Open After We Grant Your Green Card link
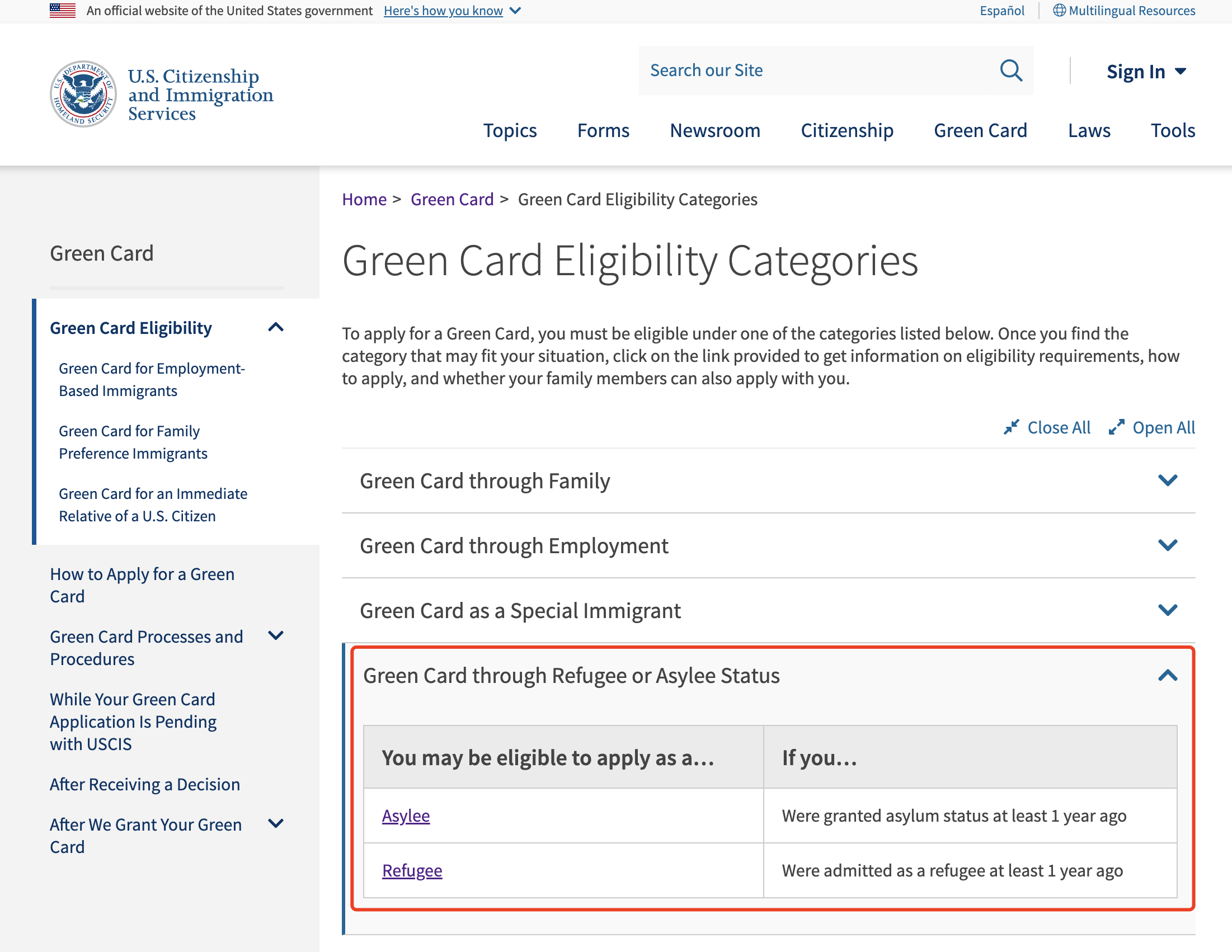The image size is (1232, 952). coord(145,835)
